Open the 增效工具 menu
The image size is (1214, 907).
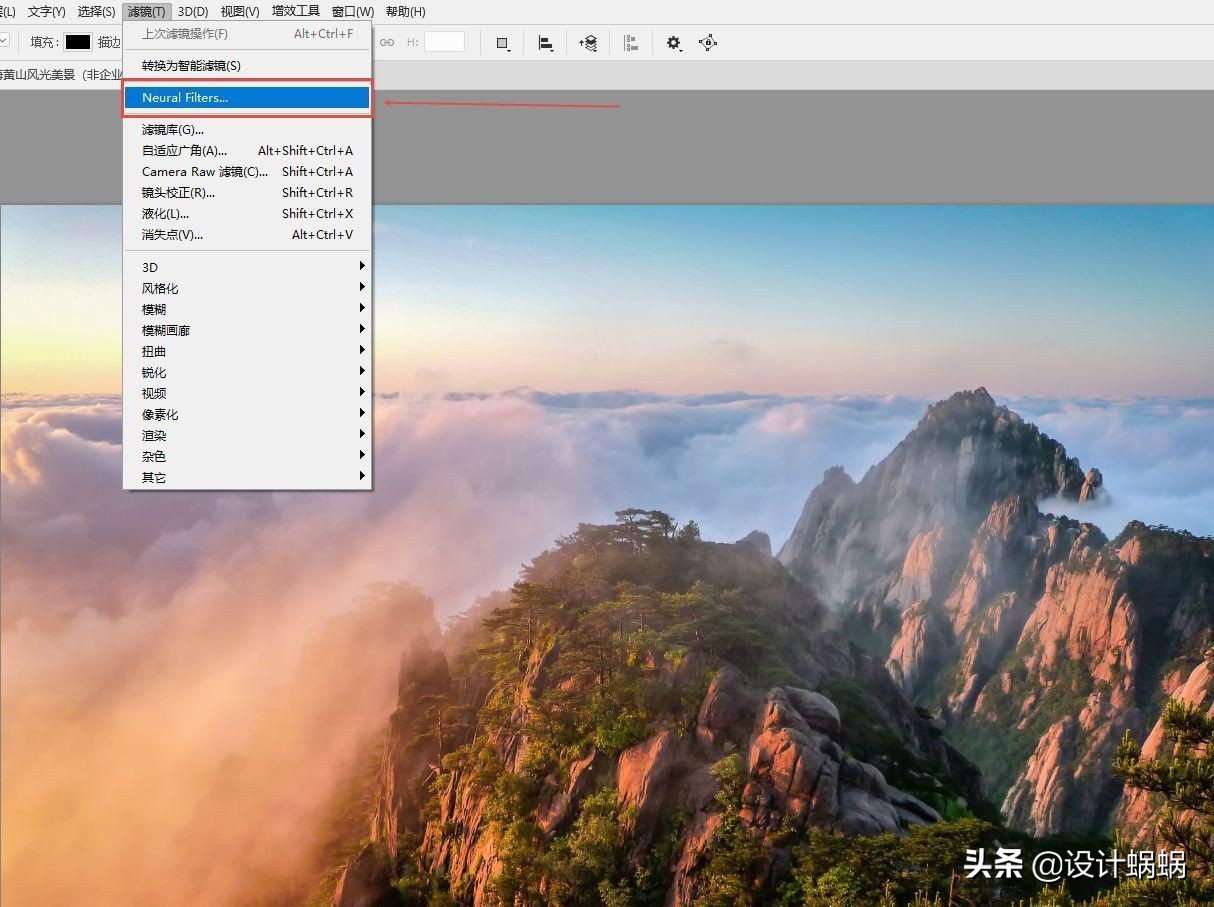(x=295, y=11)
